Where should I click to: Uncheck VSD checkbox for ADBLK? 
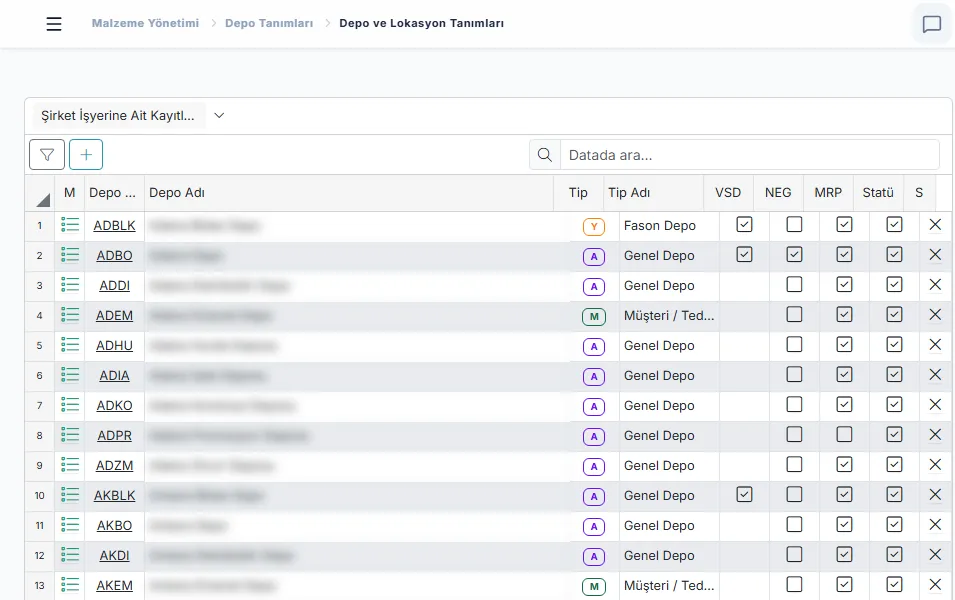pos(744,224)
